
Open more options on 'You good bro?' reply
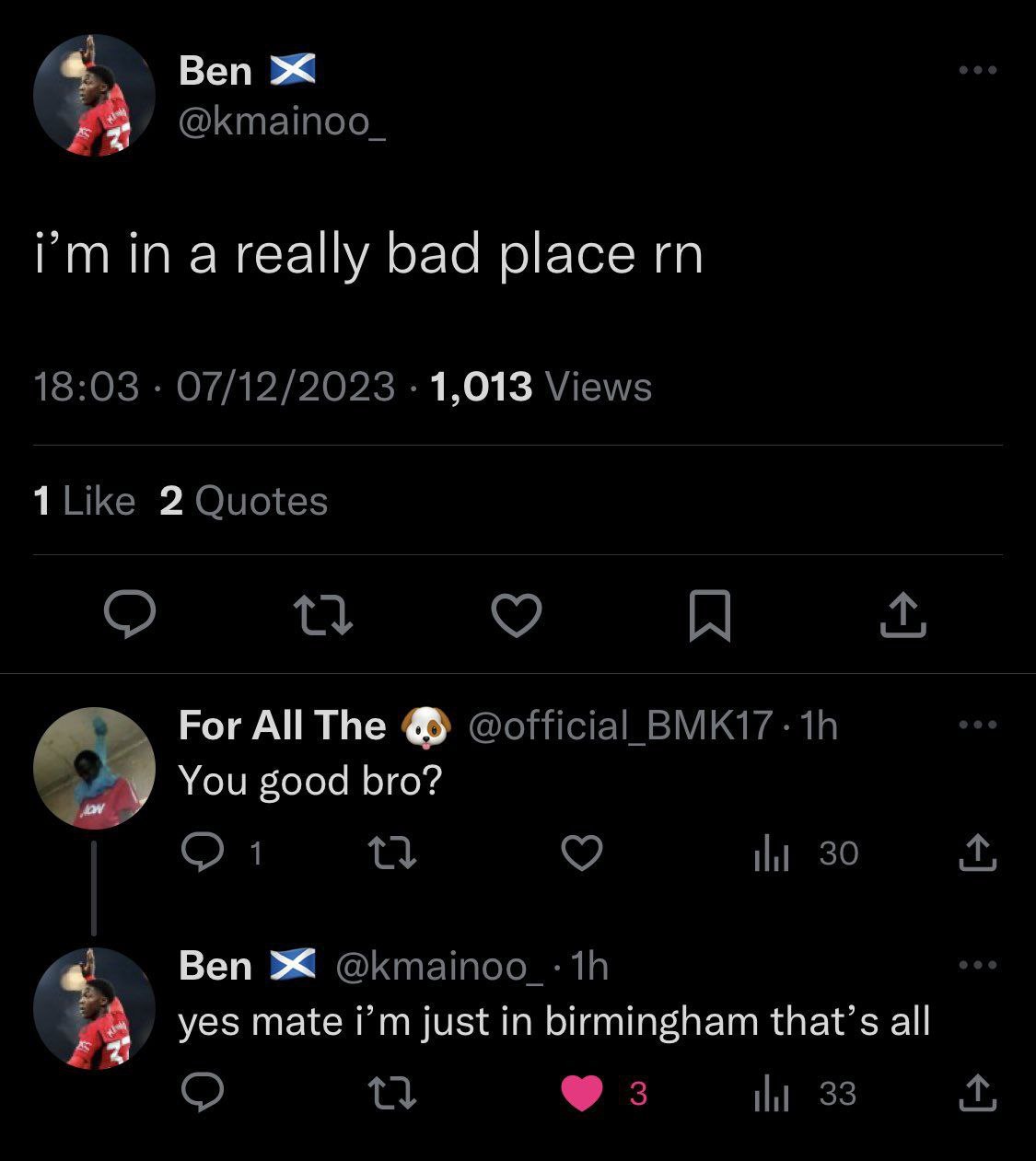[977, 725]
